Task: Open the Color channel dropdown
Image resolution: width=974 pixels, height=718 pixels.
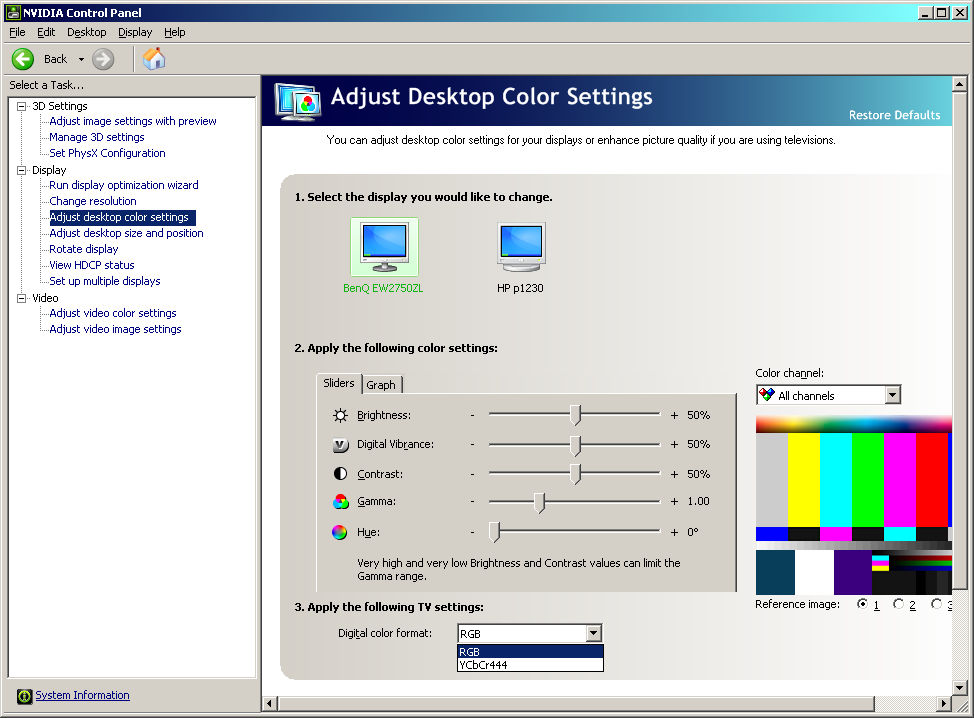Action: (829, 396)
